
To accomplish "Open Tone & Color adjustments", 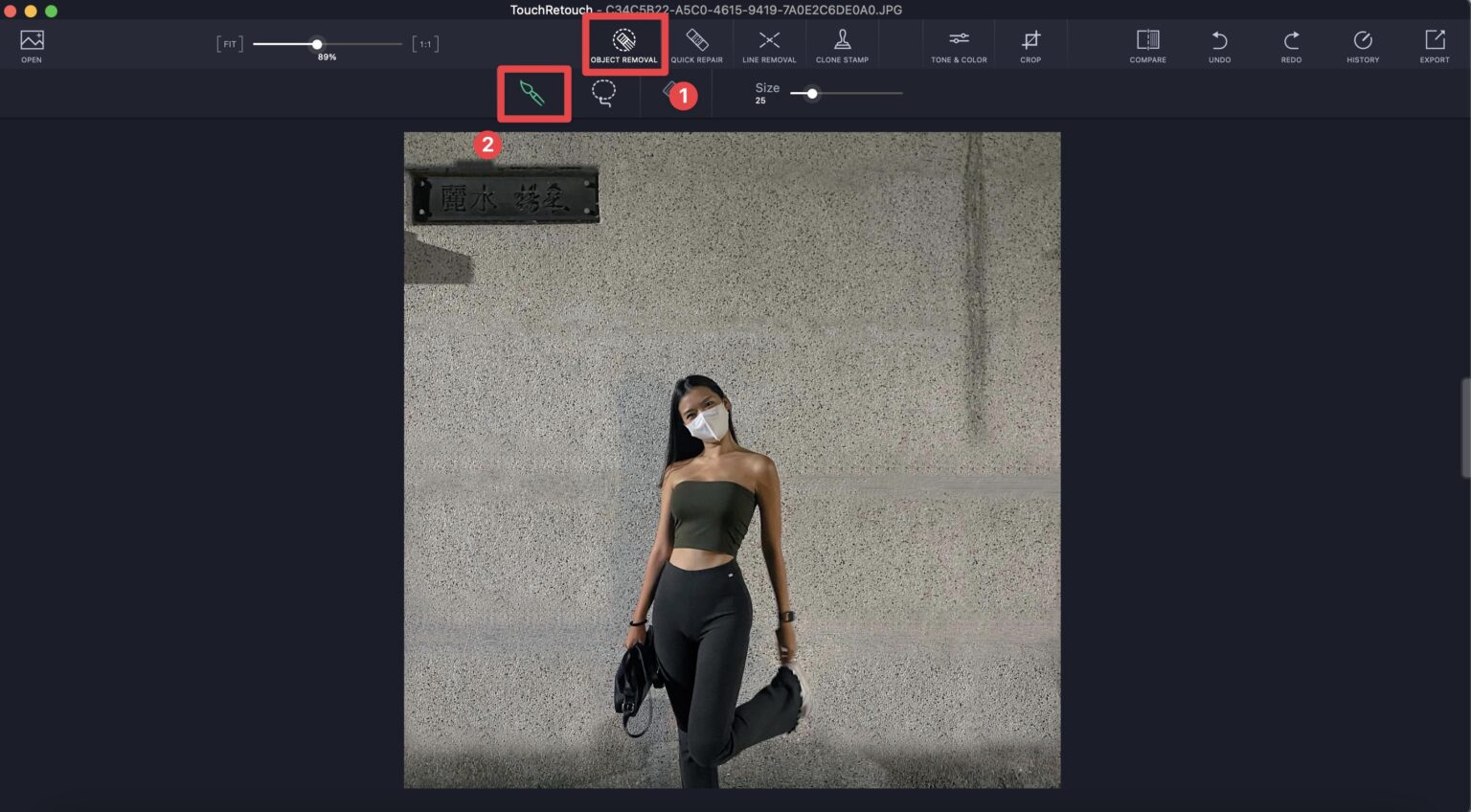I will coord(959,45).
